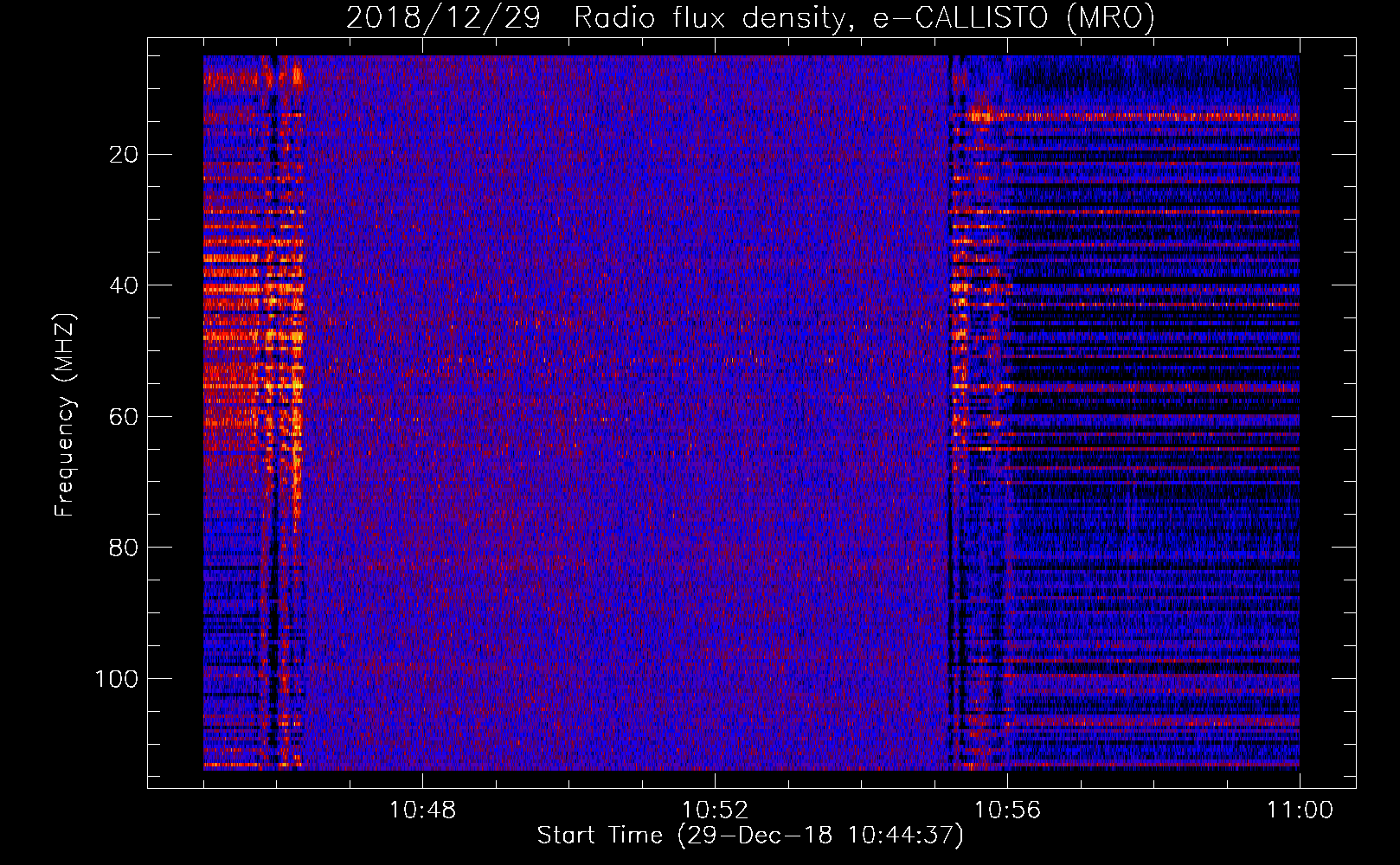
Task: Click the 'Start Time (29-Dec-18 10:44:37)' label
Action: tap(750, 836)
